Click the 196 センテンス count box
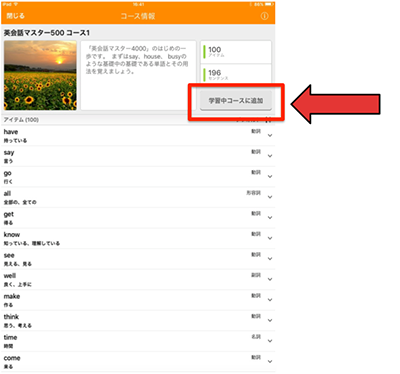Viewport: 400px width, 374px height. [x=236, y=74]
